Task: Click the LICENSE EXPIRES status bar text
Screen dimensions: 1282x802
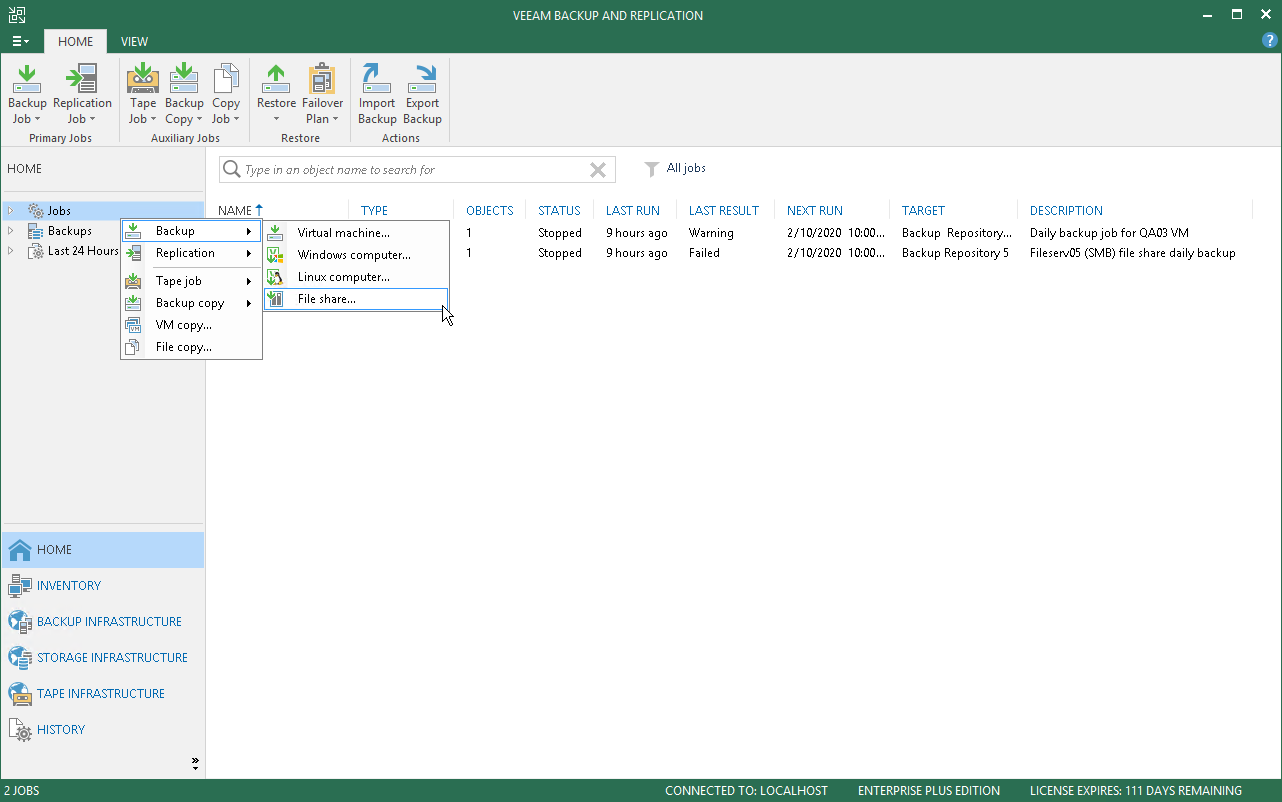Action: coord(1136,791)
